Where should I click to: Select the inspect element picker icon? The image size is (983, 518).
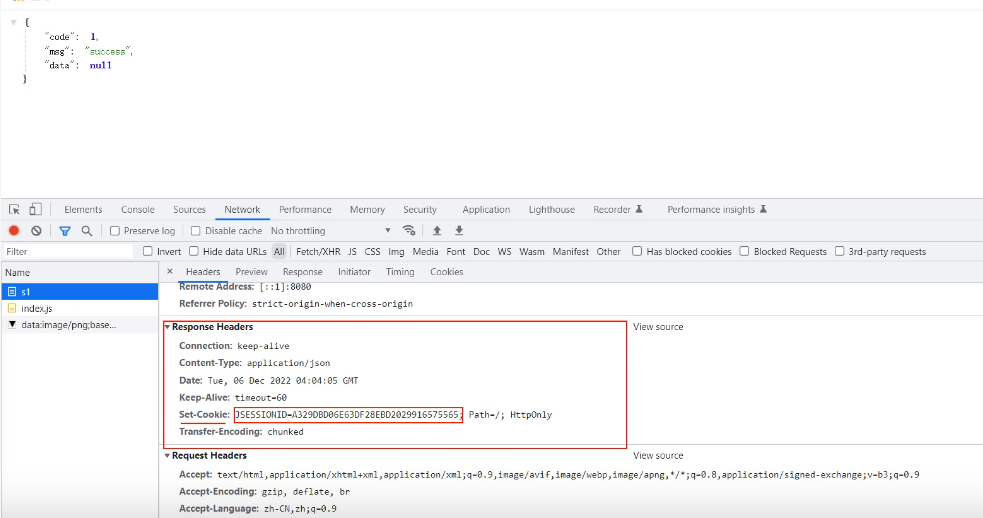pos(14,209)
